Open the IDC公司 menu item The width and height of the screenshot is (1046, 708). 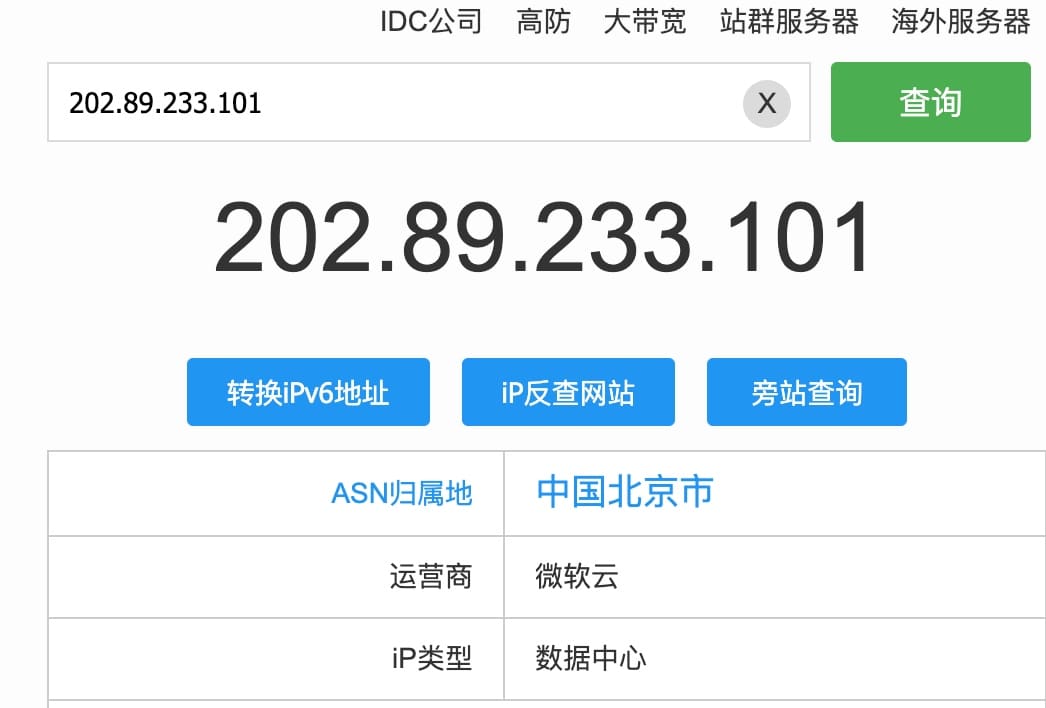[431, 22]
